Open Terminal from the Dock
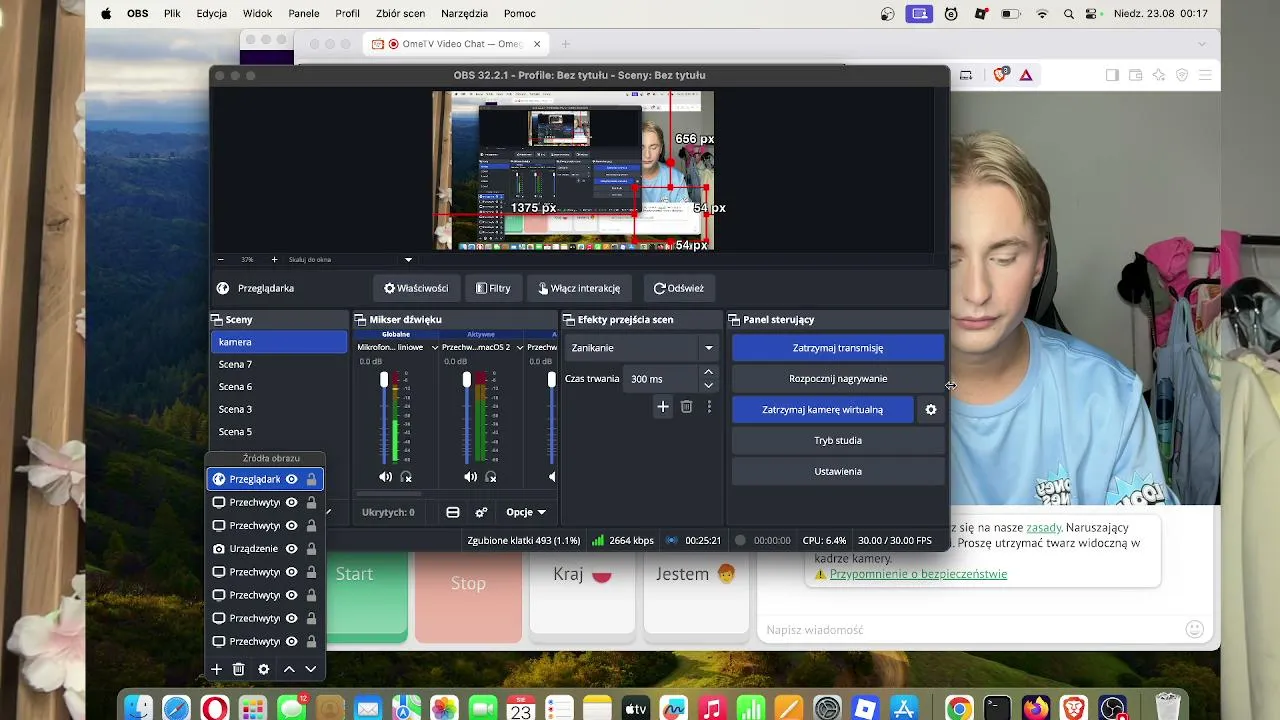The height and width of the screenshot is (720, 1280). pyautogui.click(x=997, y=708)
